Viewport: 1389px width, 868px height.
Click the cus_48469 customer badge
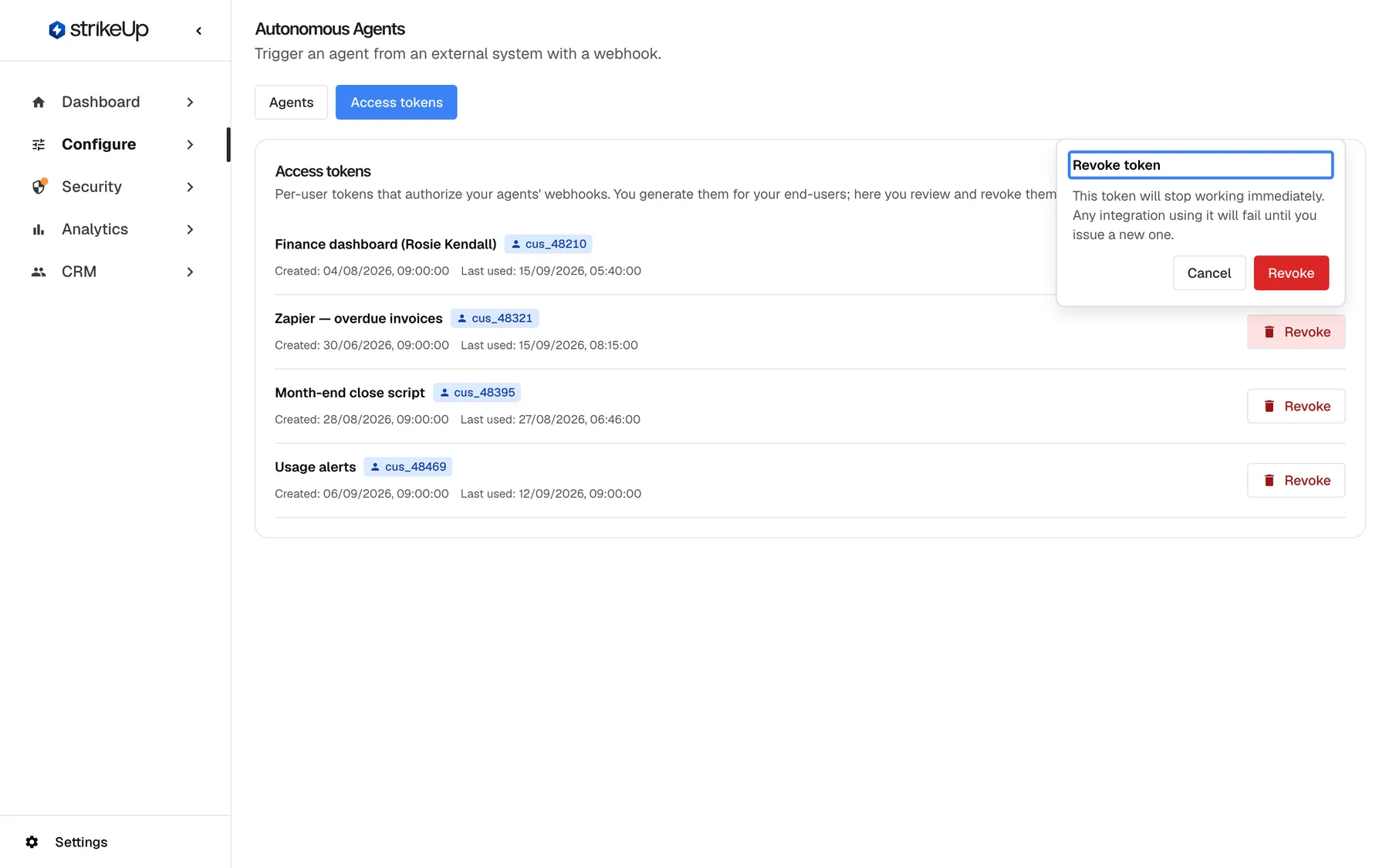click(407, 467)
